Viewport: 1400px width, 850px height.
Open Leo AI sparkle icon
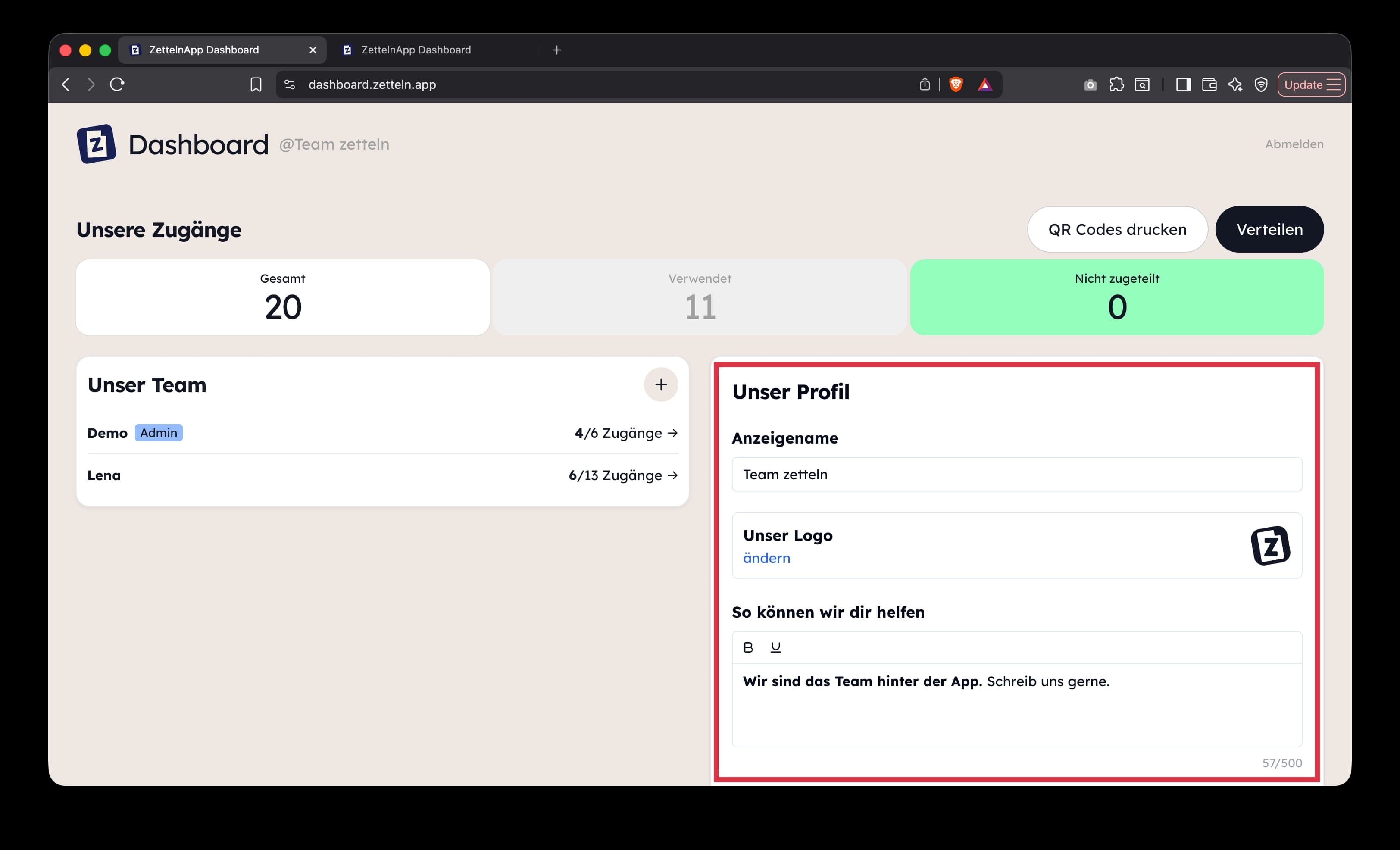click(1235, 84)
